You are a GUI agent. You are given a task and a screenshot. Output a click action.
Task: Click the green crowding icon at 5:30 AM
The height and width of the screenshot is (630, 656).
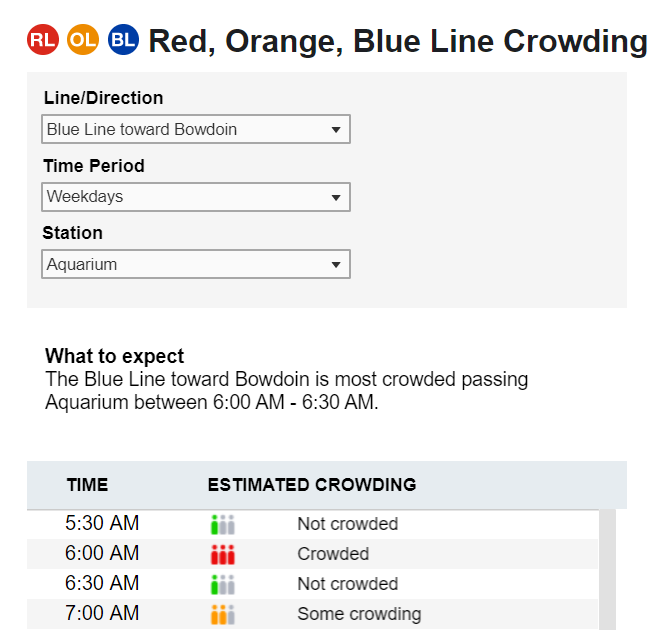223,524
